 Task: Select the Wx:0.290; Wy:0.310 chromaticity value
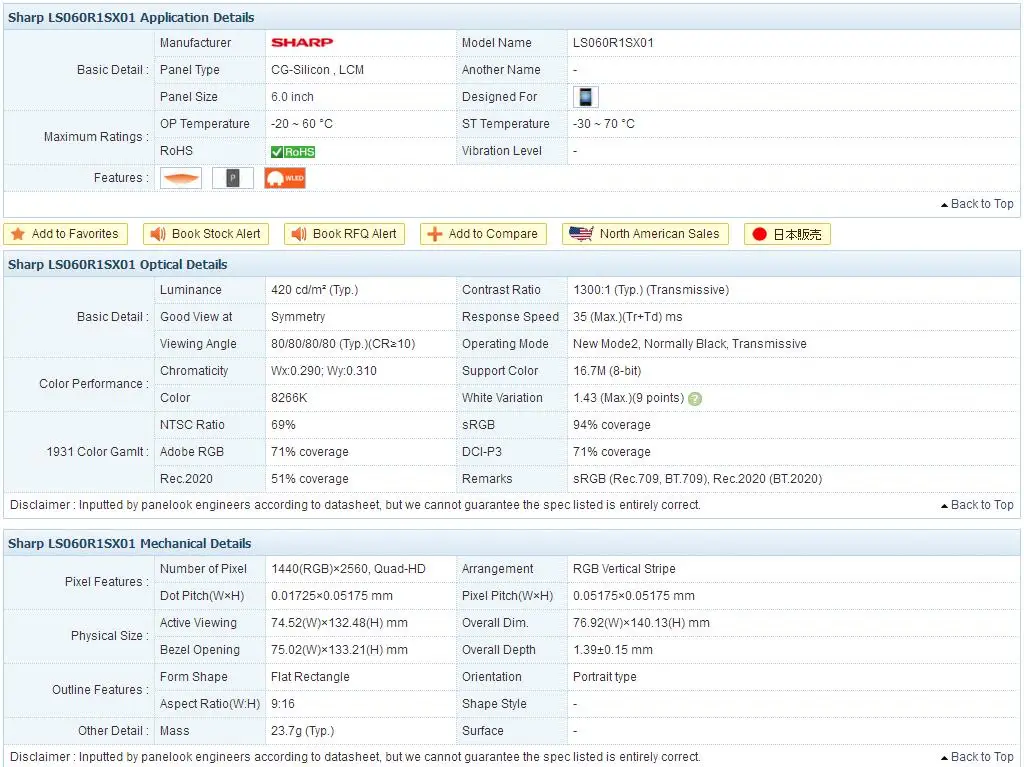pos(324,371)
